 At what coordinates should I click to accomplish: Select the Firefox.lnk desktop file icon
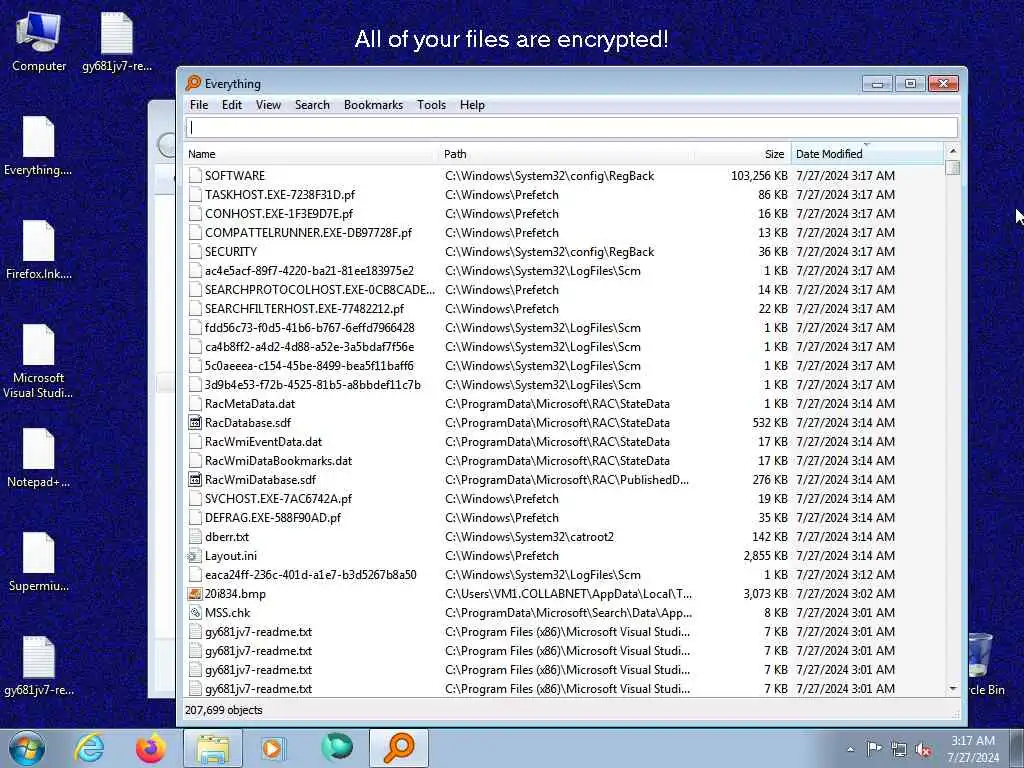pyautogui.click(x=39, y=250)
